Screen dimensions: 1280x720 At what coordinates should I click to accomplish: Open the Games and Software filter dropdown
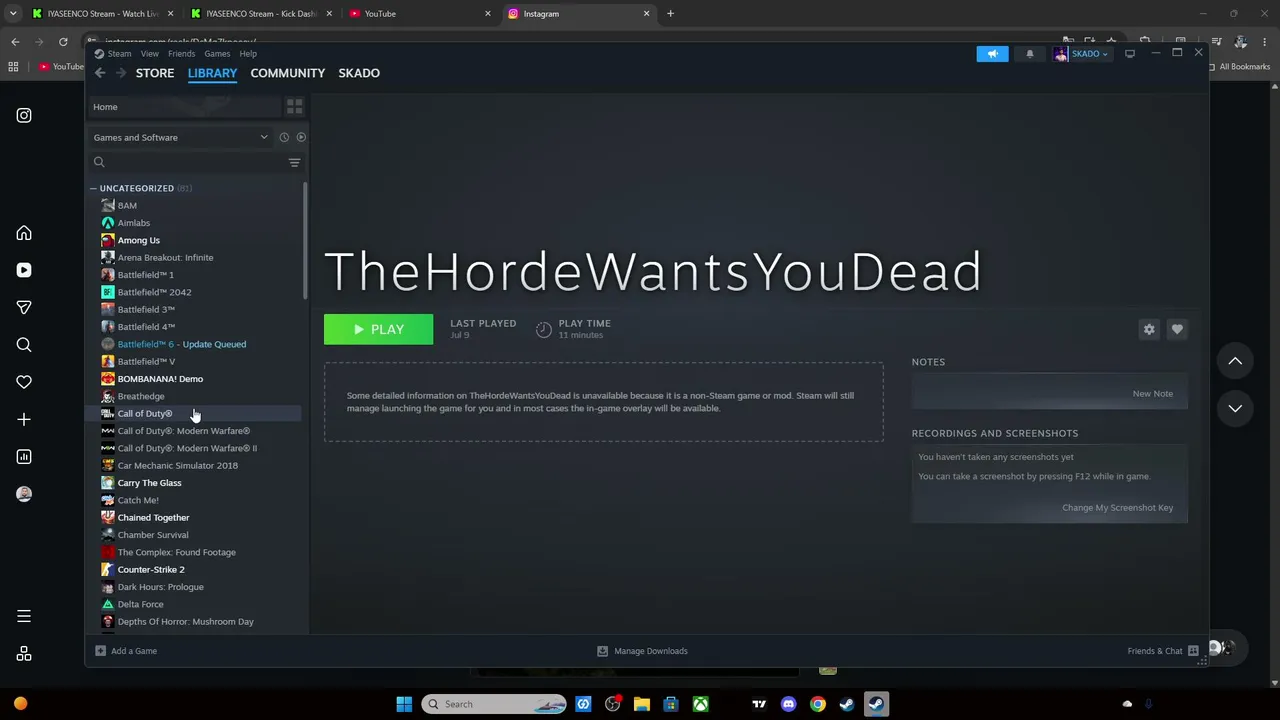(181, 137)
